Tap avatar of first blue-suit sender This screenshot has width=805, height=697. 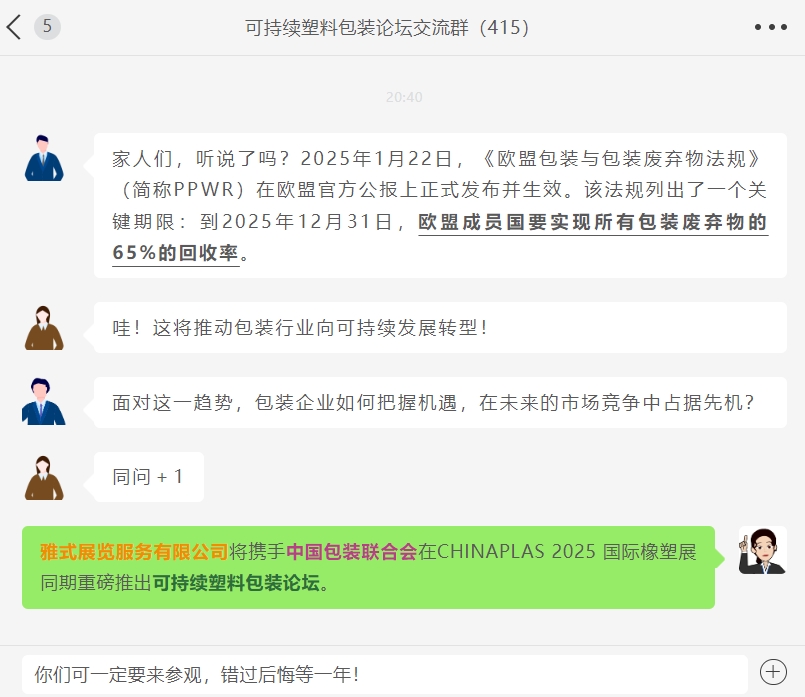click(x=44, y=158)
